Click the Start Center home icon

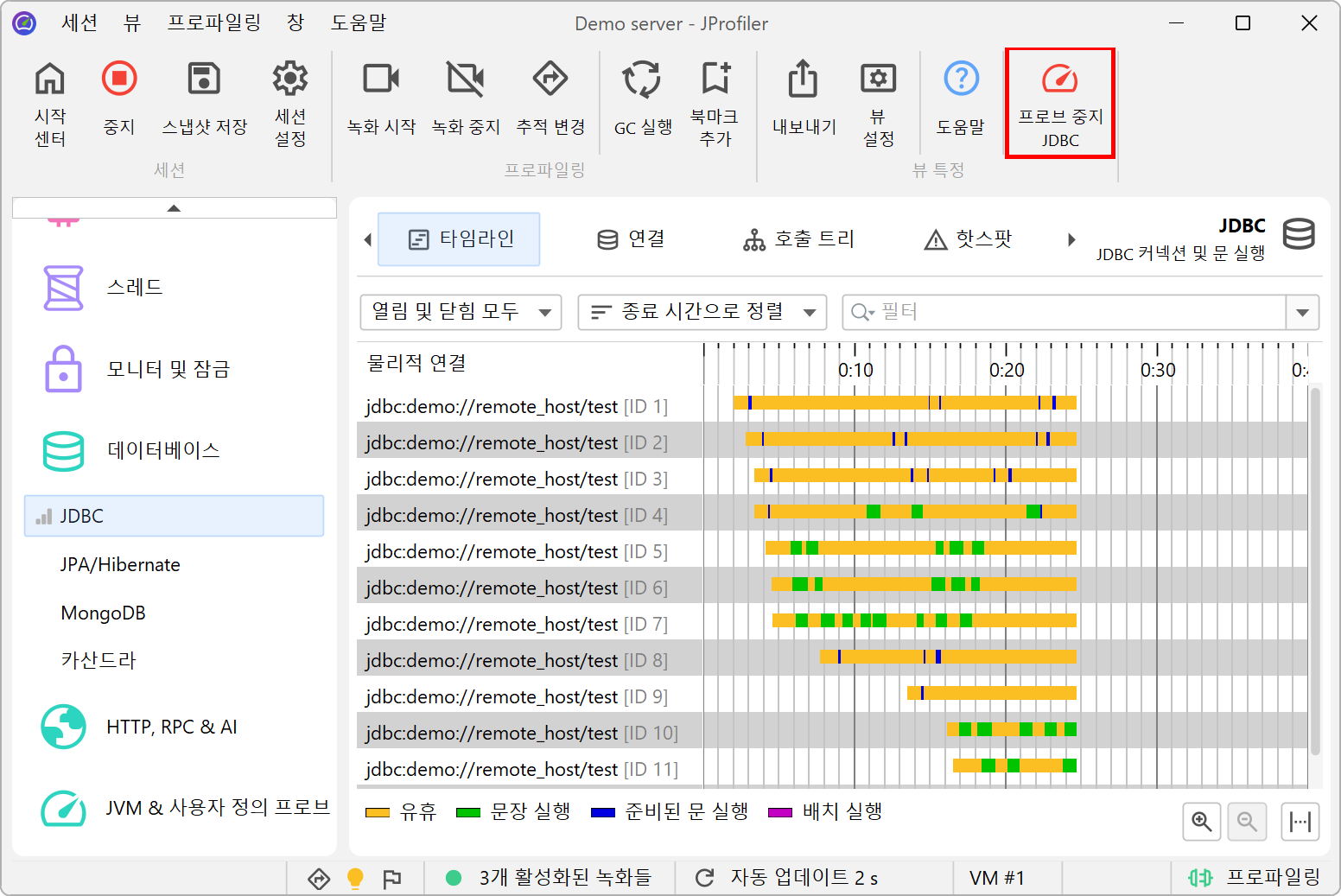click(49, 79)
